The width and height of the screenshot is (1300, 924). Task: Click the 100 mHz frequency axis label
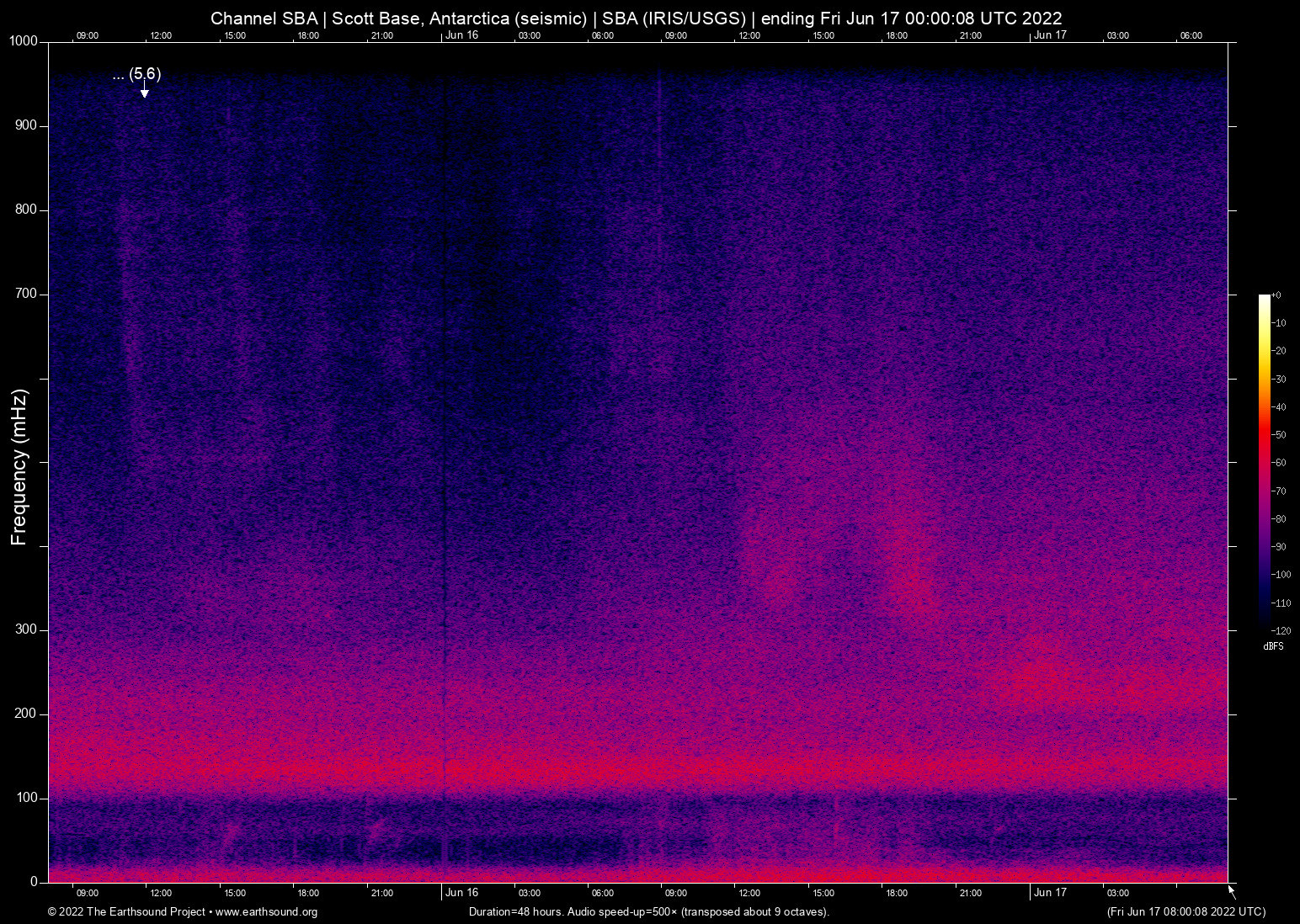click(26, 798)
